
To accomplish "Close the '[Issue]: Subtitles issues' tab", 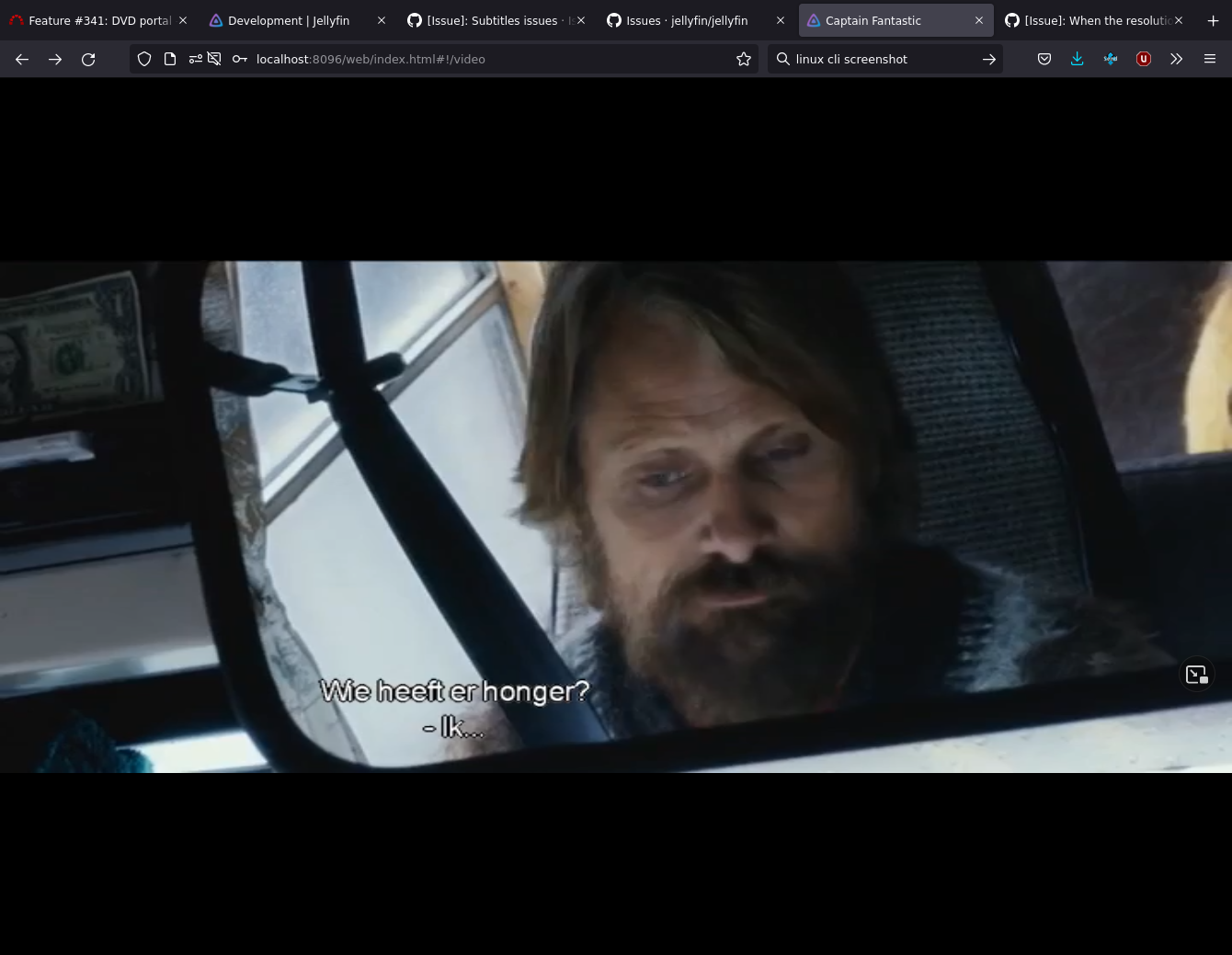I will [x=581, y=20].
